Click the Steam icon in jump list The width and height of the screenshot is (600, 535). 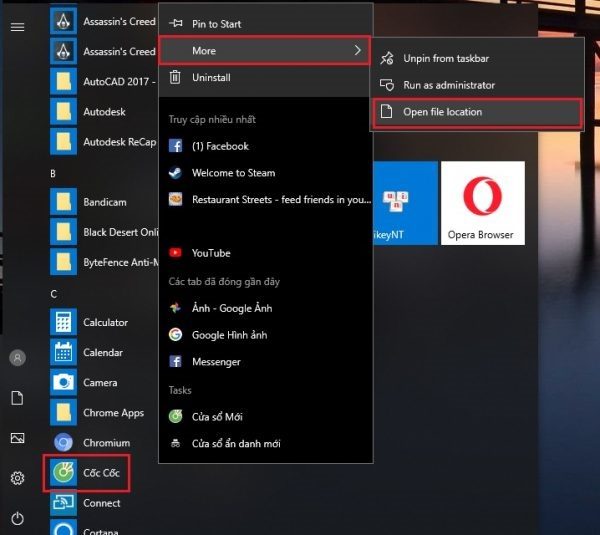tap(176, 173)
